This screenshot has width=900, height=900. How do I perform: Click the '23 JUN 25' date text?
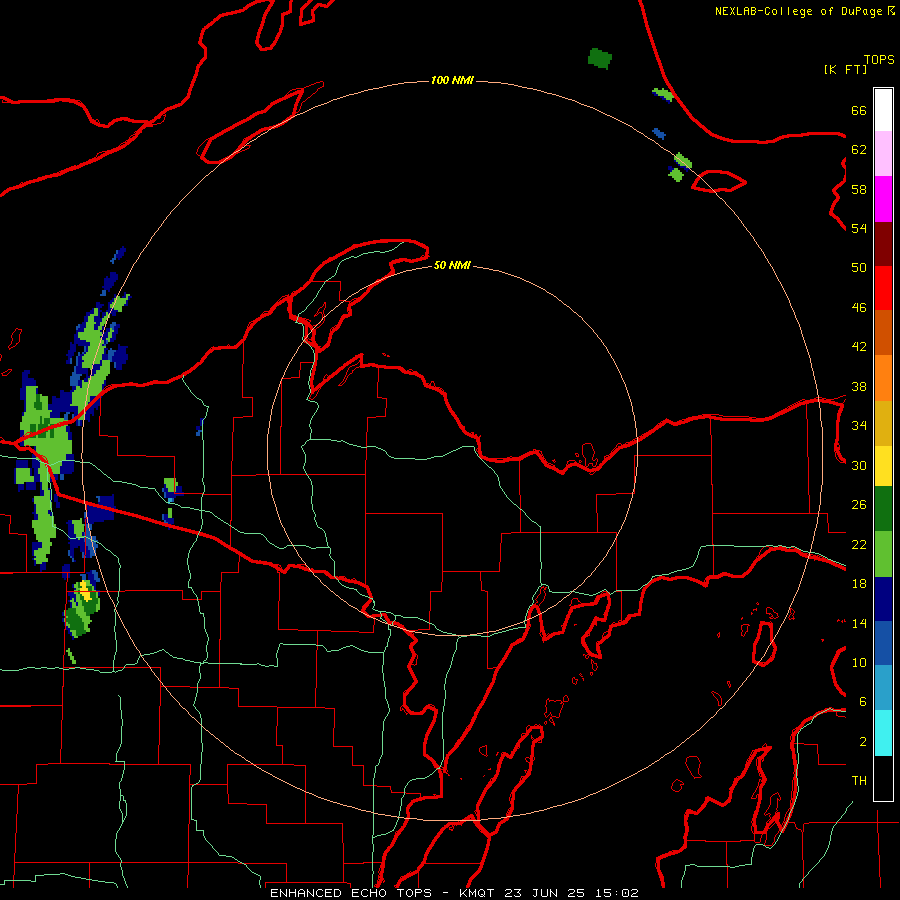[x=545, y=893]
